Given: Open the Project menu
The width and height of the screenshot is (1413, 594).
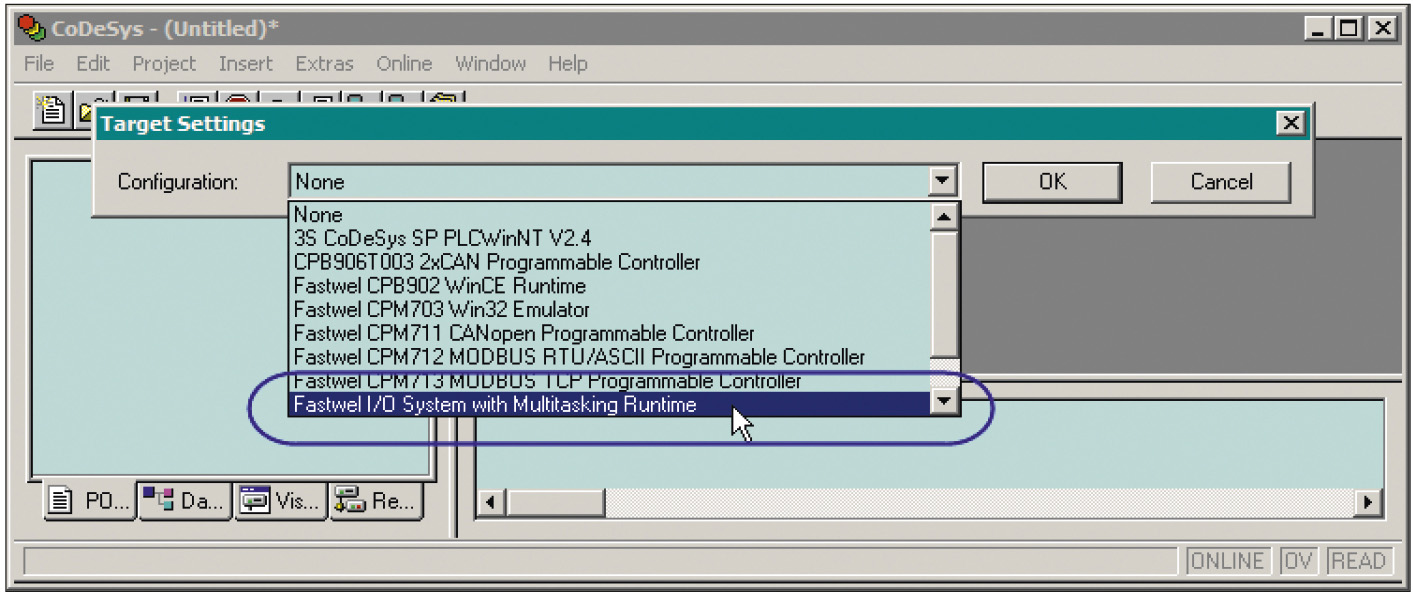Looking at the screenshot, I should pyautogui.click(x=164, y=64).
